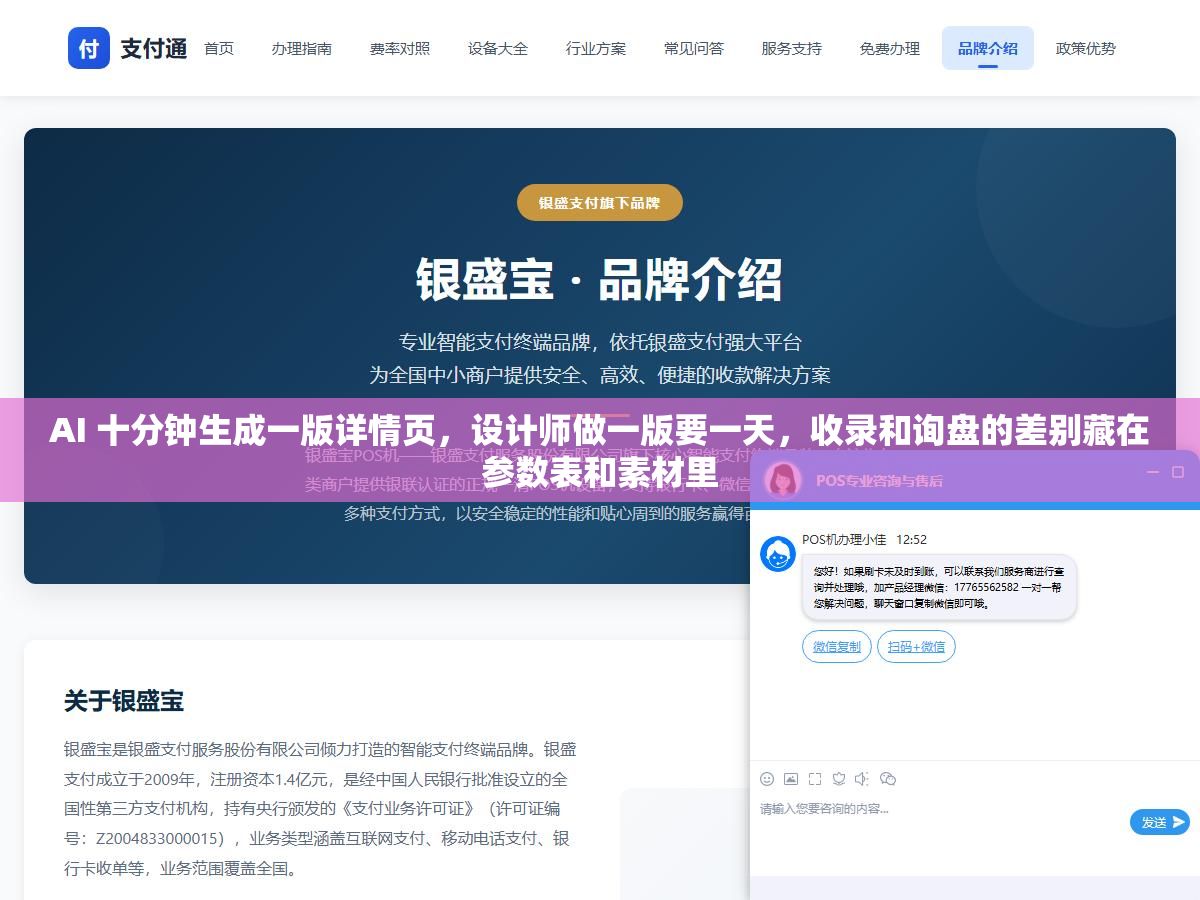Click the 为全国中小商户提供安全 subtitle line

click(x=600, y=375)
